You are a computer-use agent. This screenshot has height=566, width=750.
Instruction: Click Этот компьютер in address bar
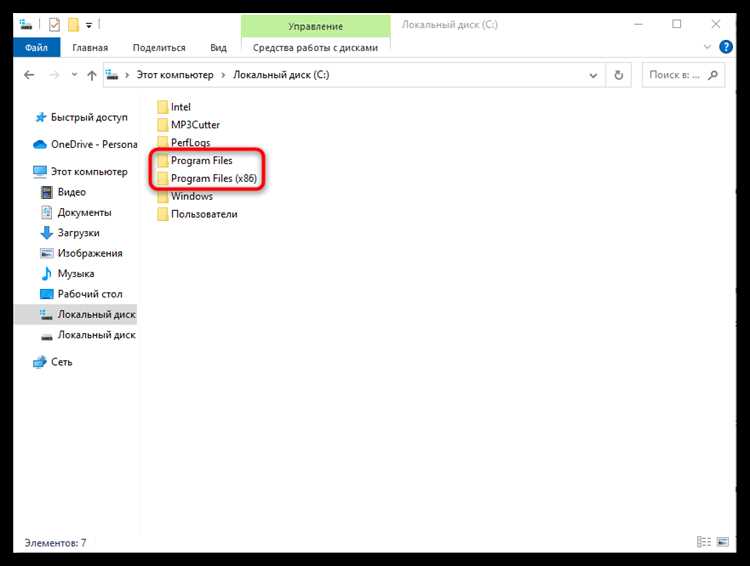[175, 75]
